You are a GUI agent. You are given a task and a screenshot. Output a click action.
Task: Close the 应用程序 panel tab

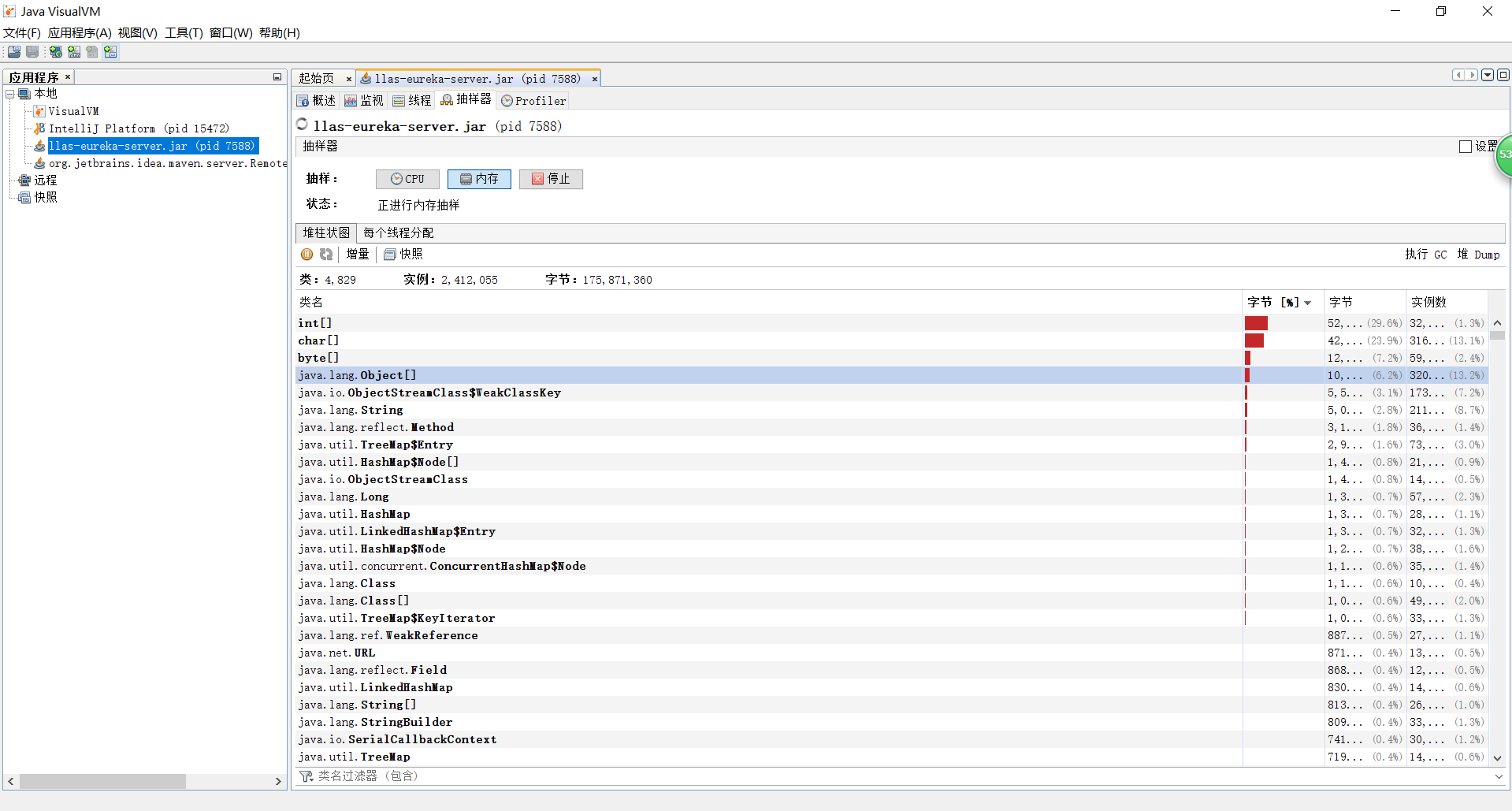click(68, 77)
